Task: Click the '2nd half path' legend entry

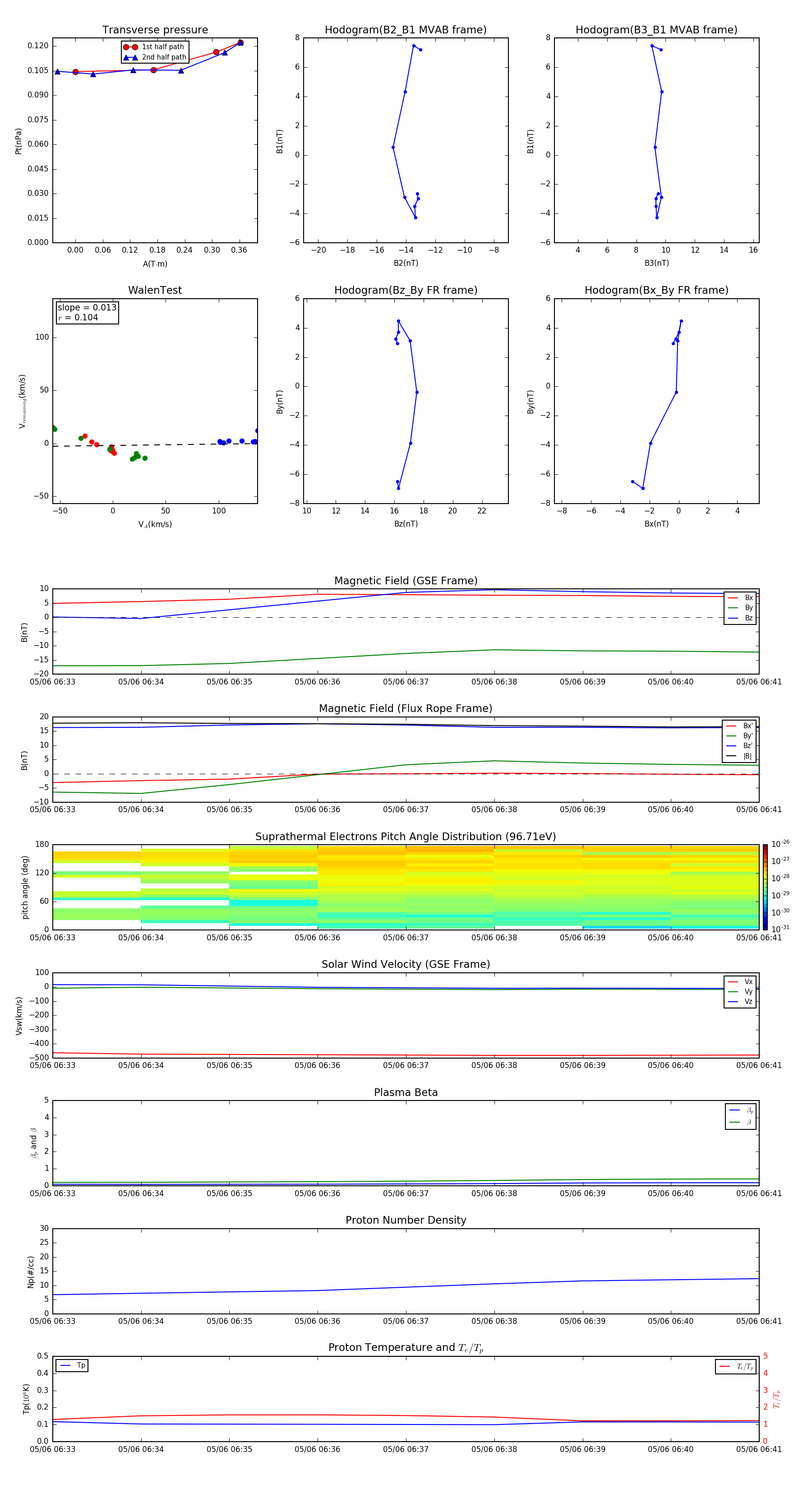Action: click(x=155, y=57)
